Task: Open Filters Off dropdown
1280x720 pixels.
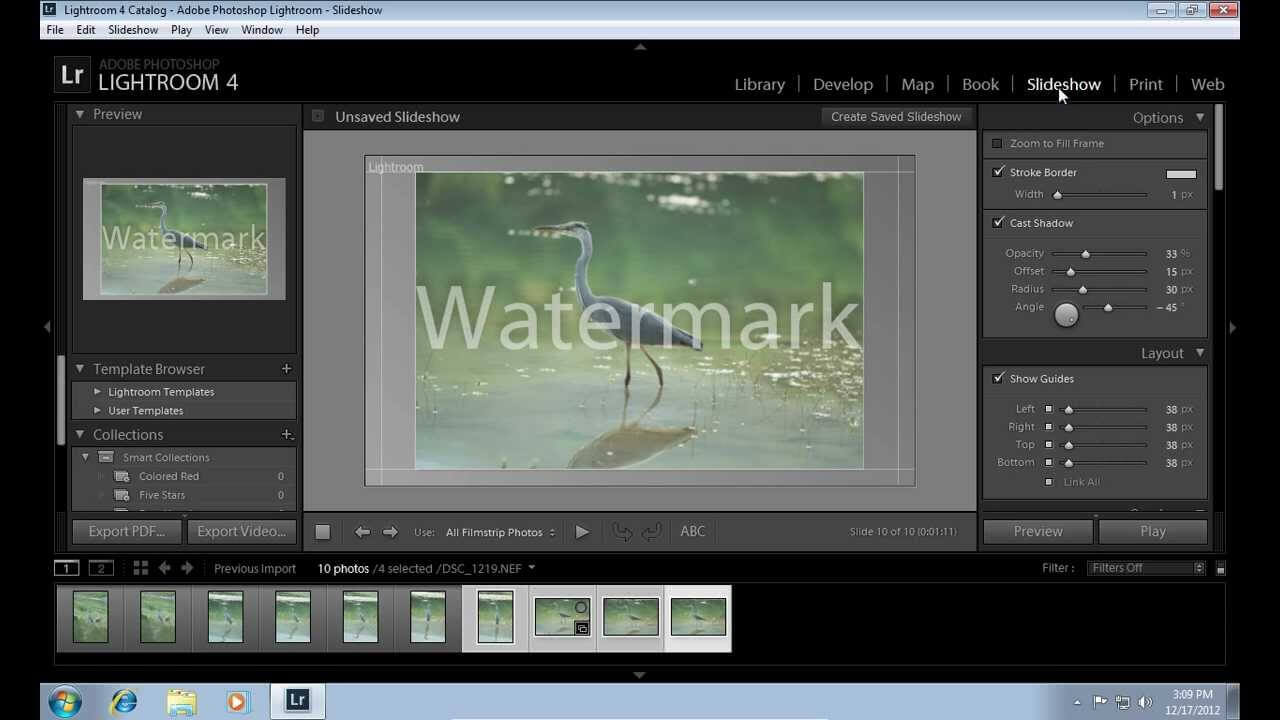Action: point(1148,568)
